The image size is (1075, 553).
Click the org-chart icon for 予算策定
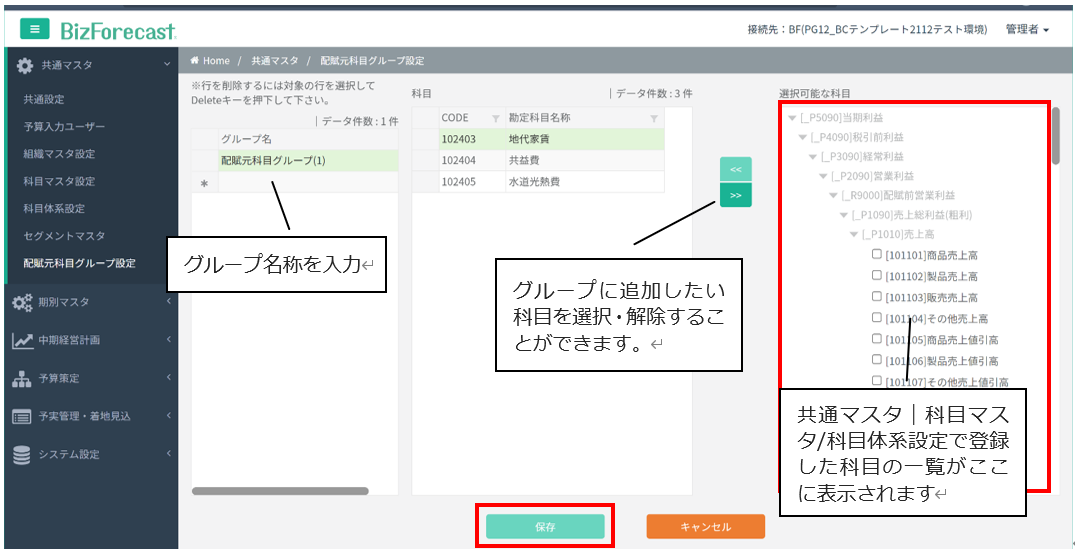click(x=22, y=378)
